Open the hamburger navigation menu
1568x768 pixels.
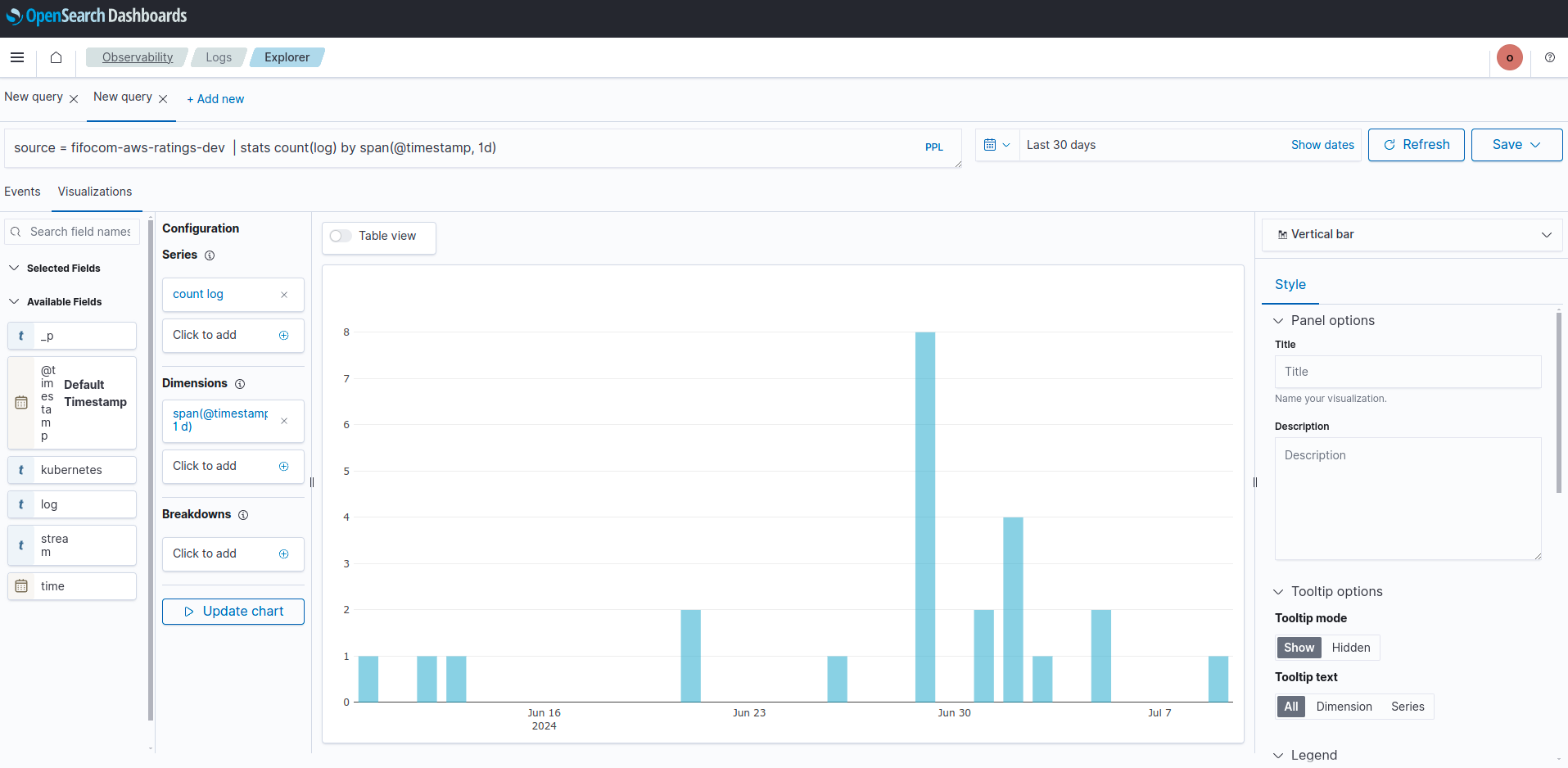(17, 57)
